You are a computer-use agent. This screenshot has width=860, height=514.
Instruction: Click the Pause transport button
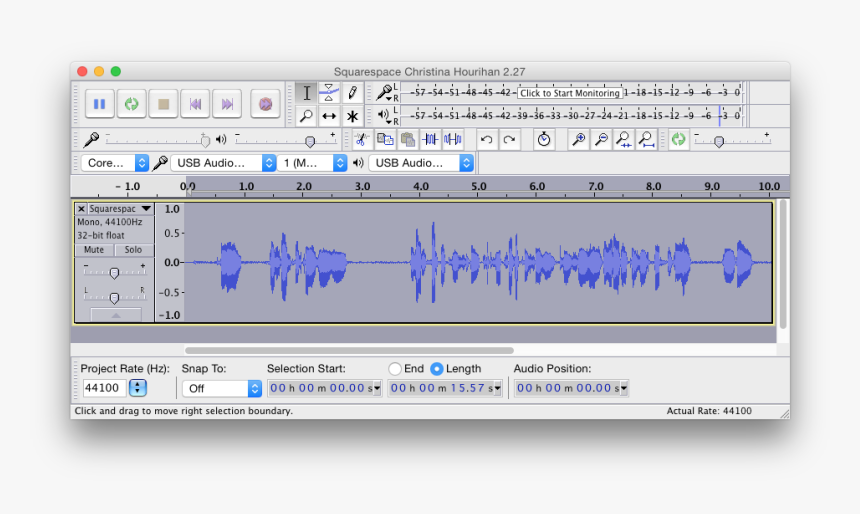[99, 104]
